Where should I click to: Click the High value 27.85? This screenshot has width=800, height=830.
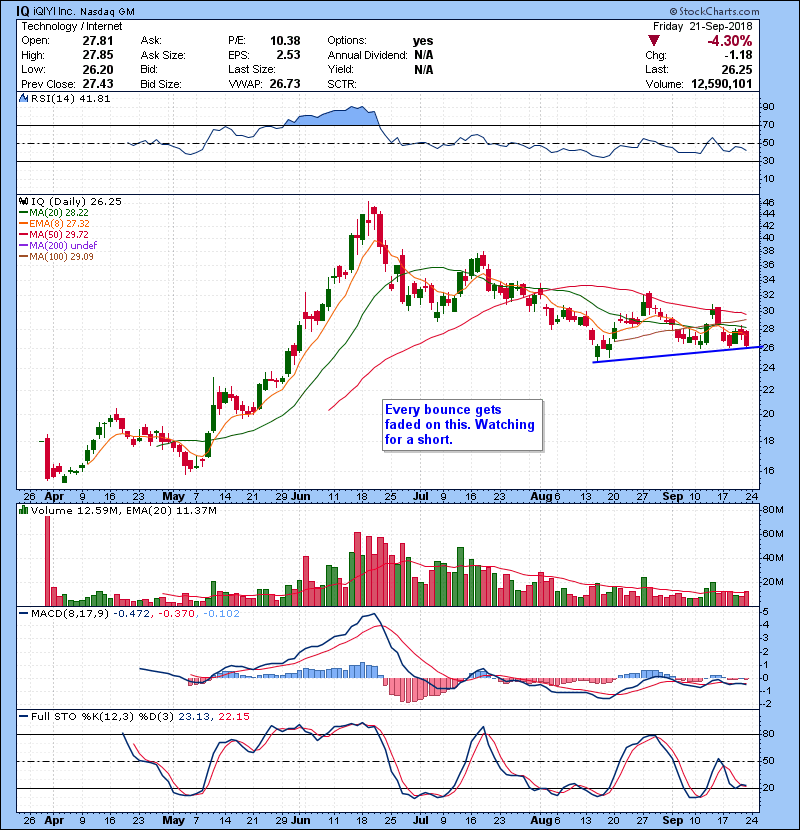click(98, 55)
